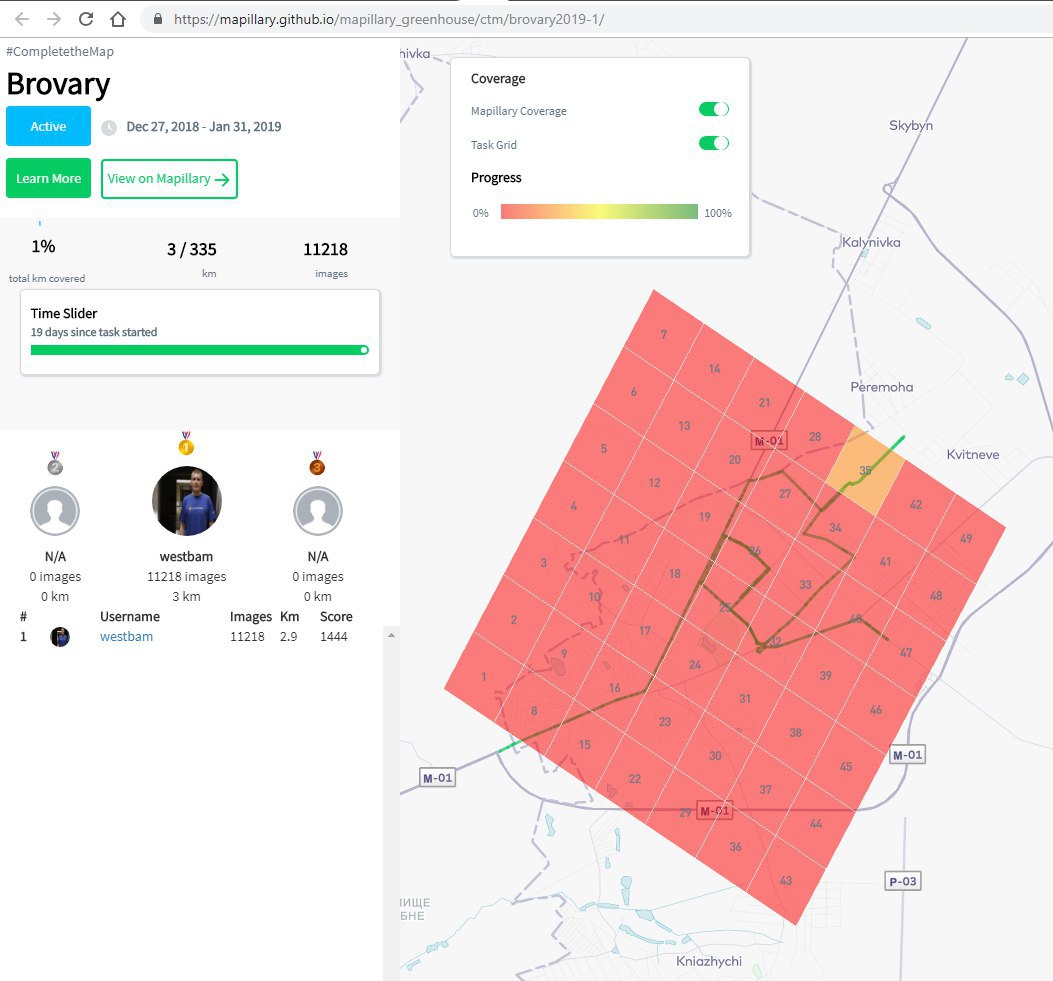The height and width of the screenshot is (981, 1053).
Task: Click the Score column header
Action: click(x=336, y=616)
